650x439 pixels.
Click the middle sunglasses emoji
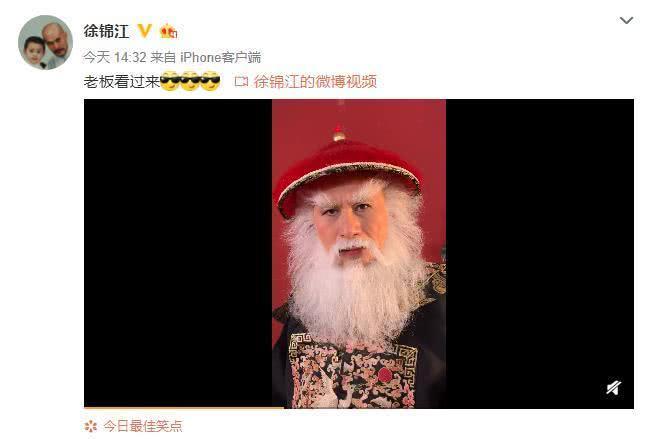[190, 81]
